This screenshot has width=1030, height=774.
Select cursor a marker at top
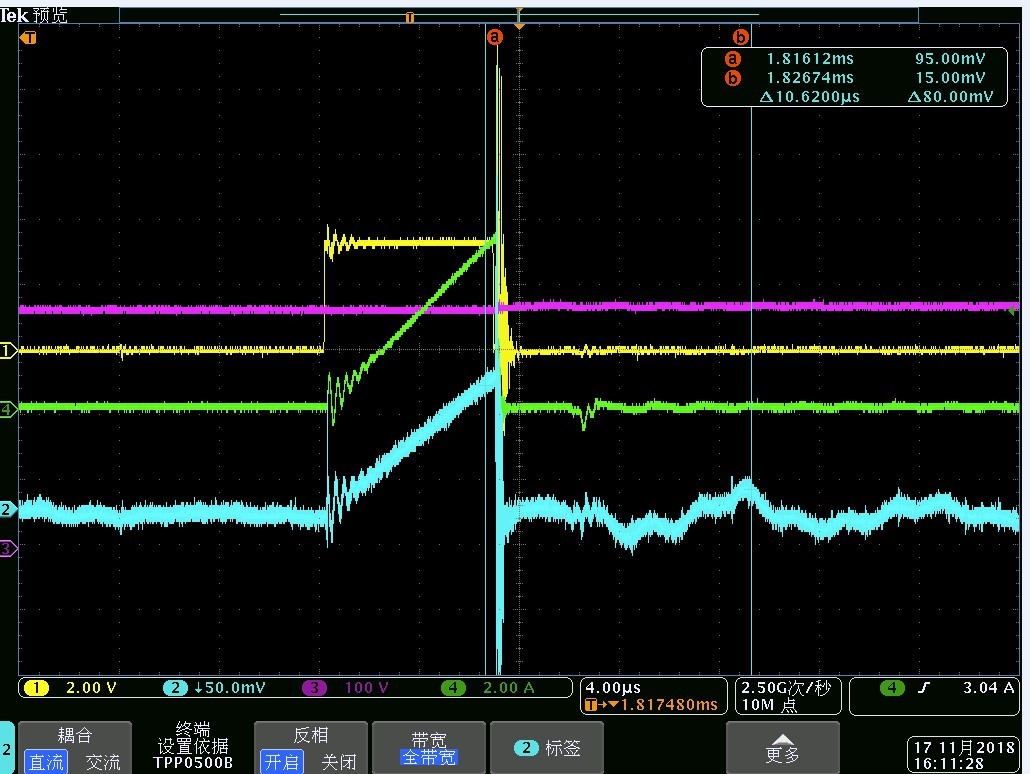(495, 37)
